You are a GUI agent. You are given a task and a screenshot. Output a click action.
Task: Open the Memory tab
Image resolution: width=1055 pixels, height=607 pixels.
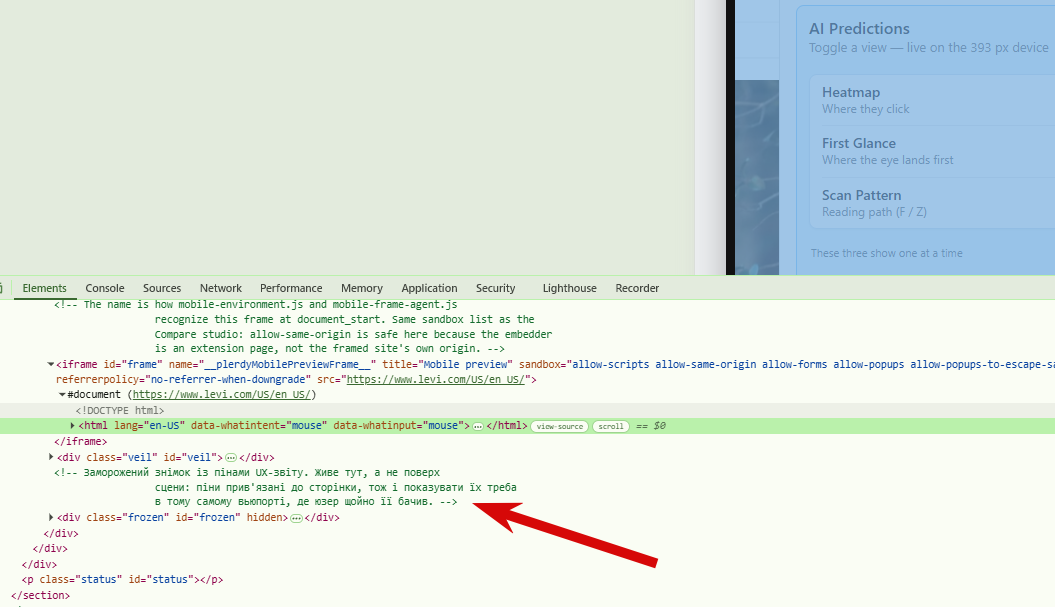coord(361,288)
